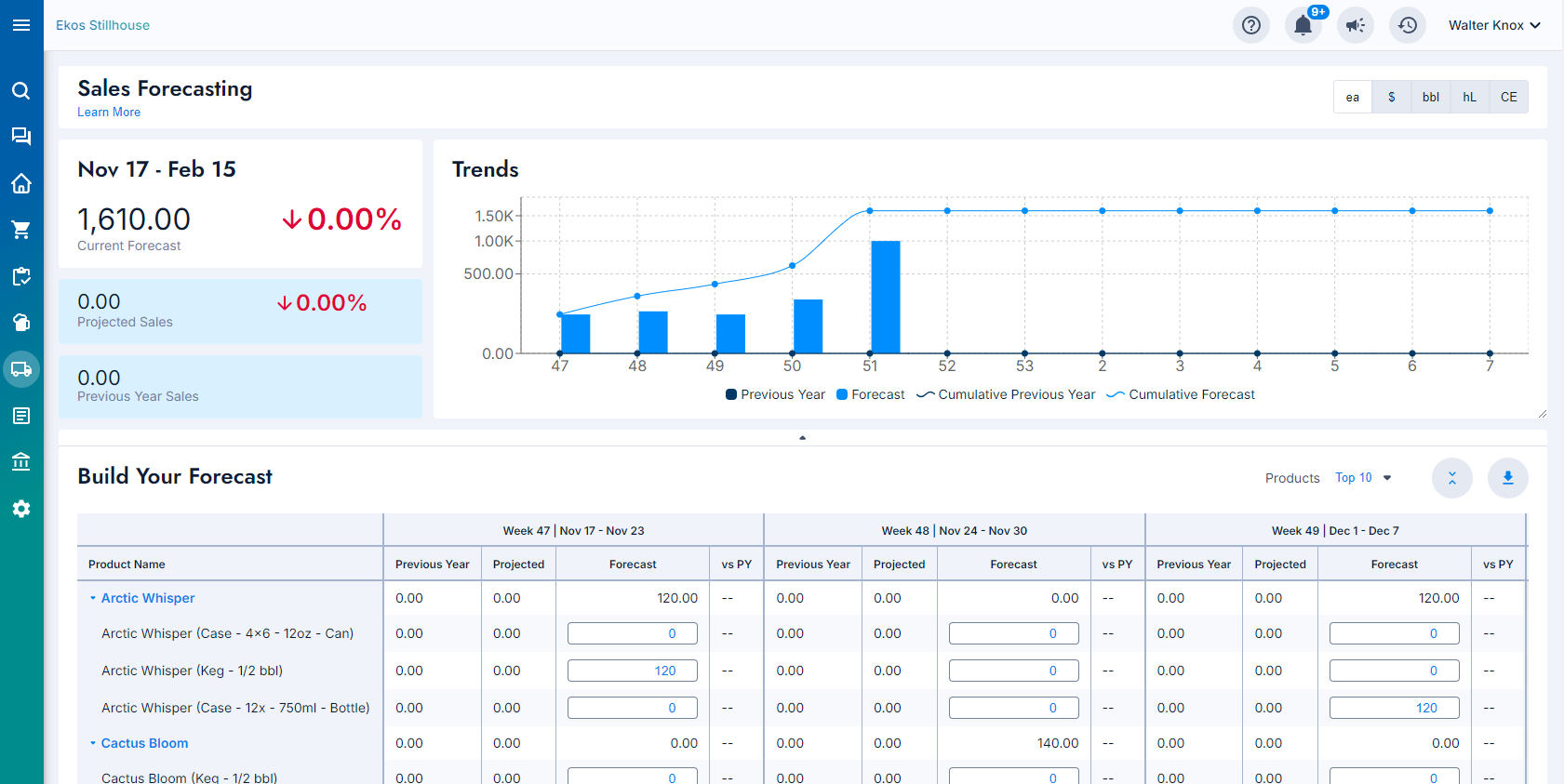Screen dimensions: 1564x784
Task: Click the Learn More link
Action: coord(109,112)
